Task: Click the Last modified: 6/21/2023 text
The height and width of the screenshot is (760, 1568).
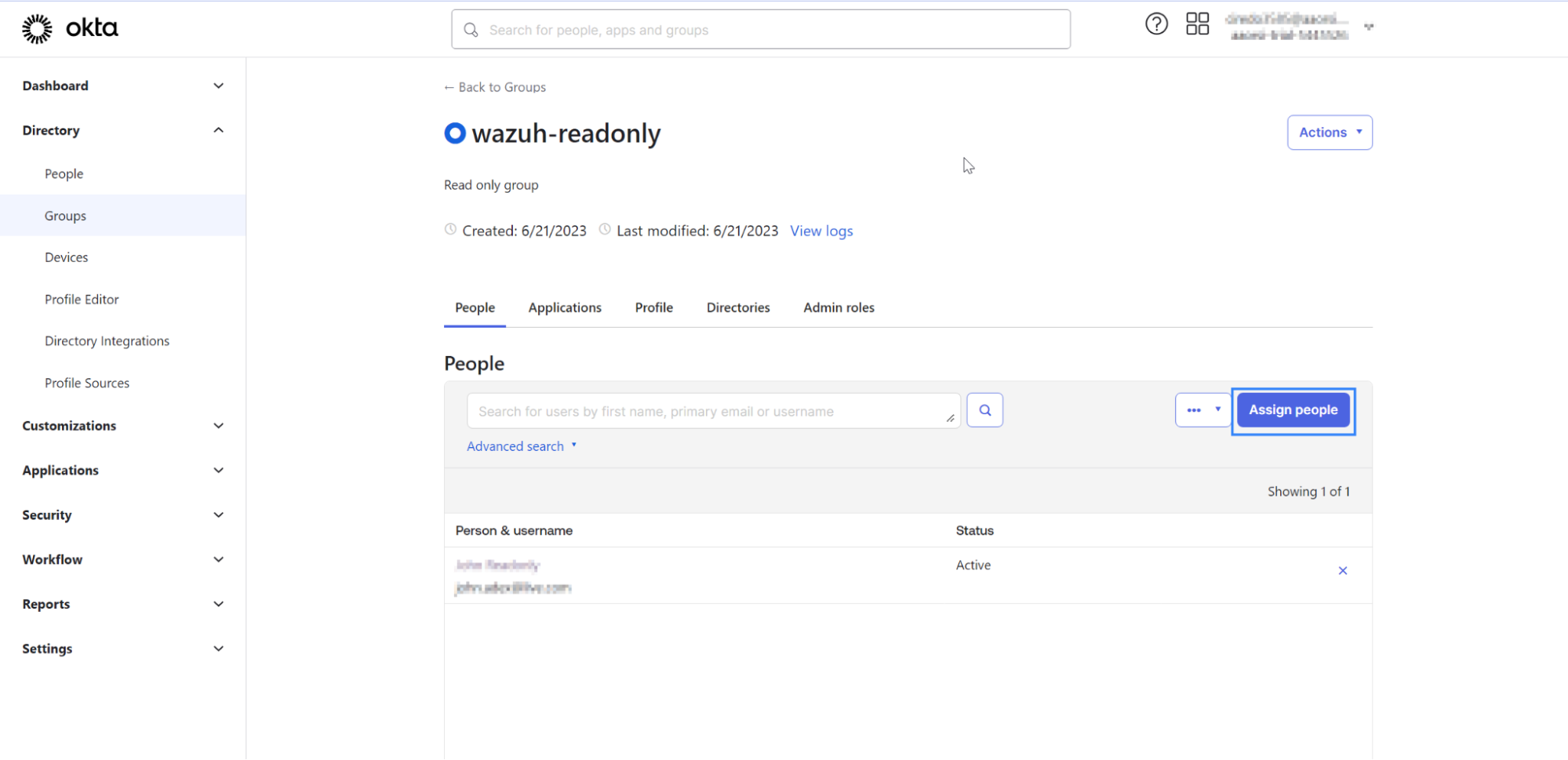Action: 697,231
